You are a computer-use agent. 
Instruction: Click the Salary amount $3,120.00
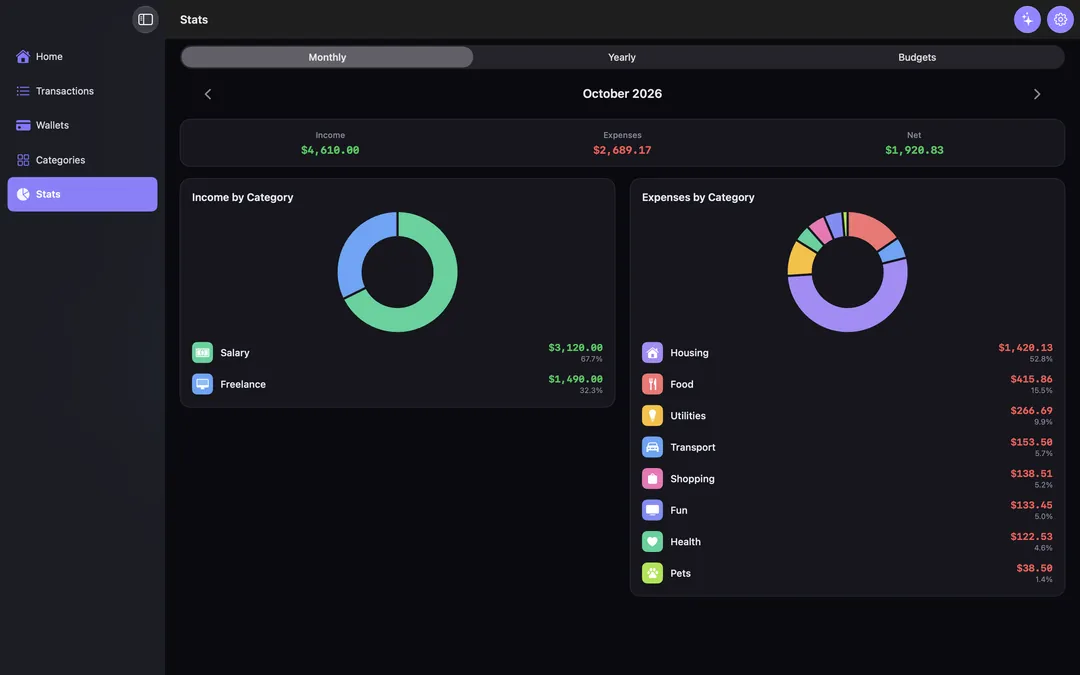coord(575,348)
